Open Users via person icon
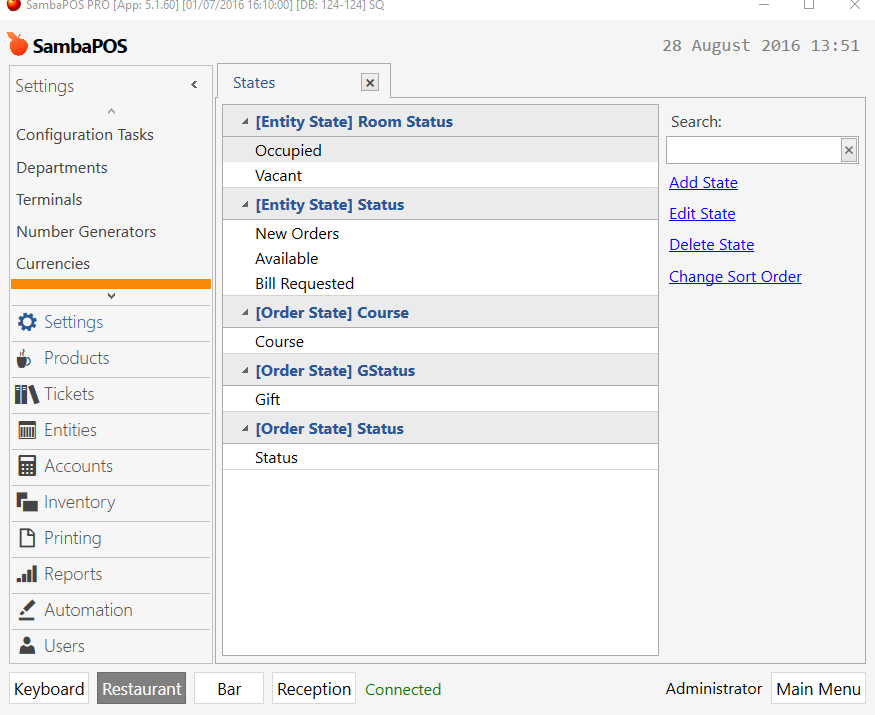The image size is (875, 715). click(27, 646)
